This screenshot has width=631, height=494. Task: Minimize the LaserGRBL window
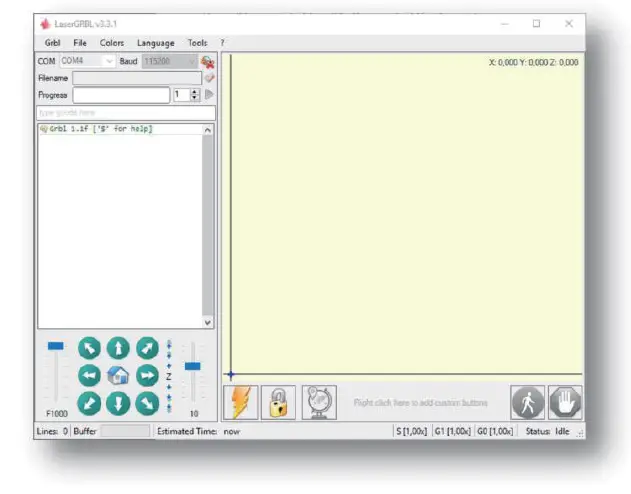click(x=505, y=24)
